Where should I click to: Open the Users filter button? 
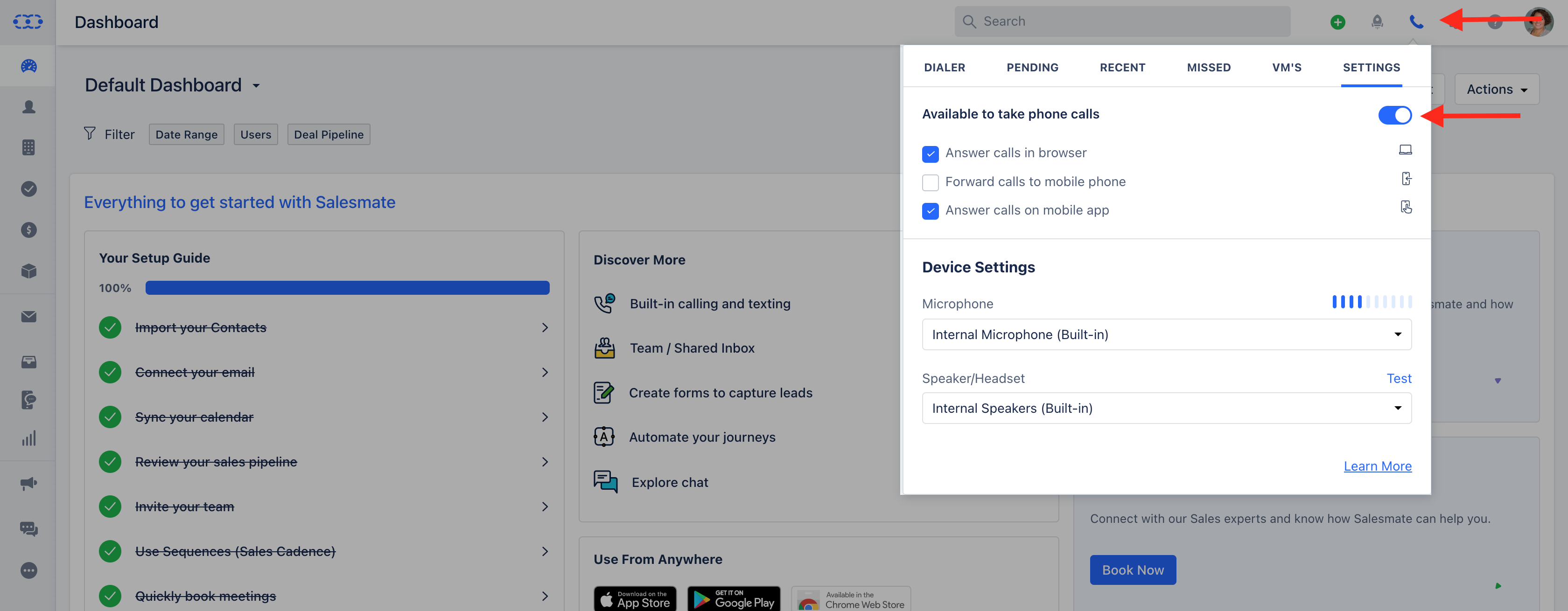(x=256, y=134)
